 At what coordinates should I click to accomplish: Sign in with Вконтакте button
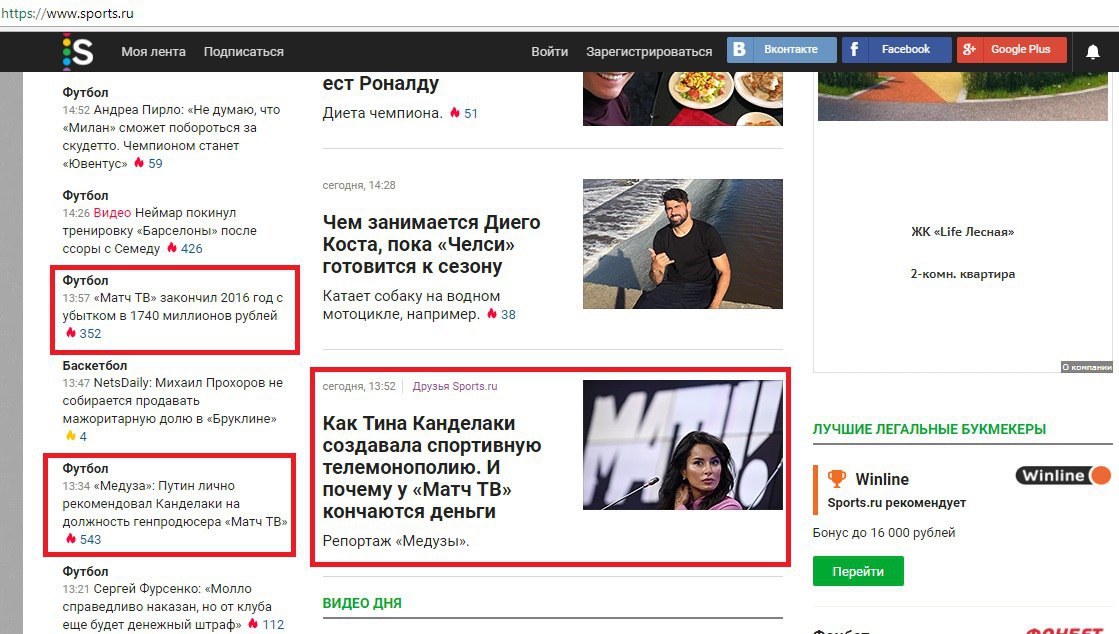pos(781,49)
